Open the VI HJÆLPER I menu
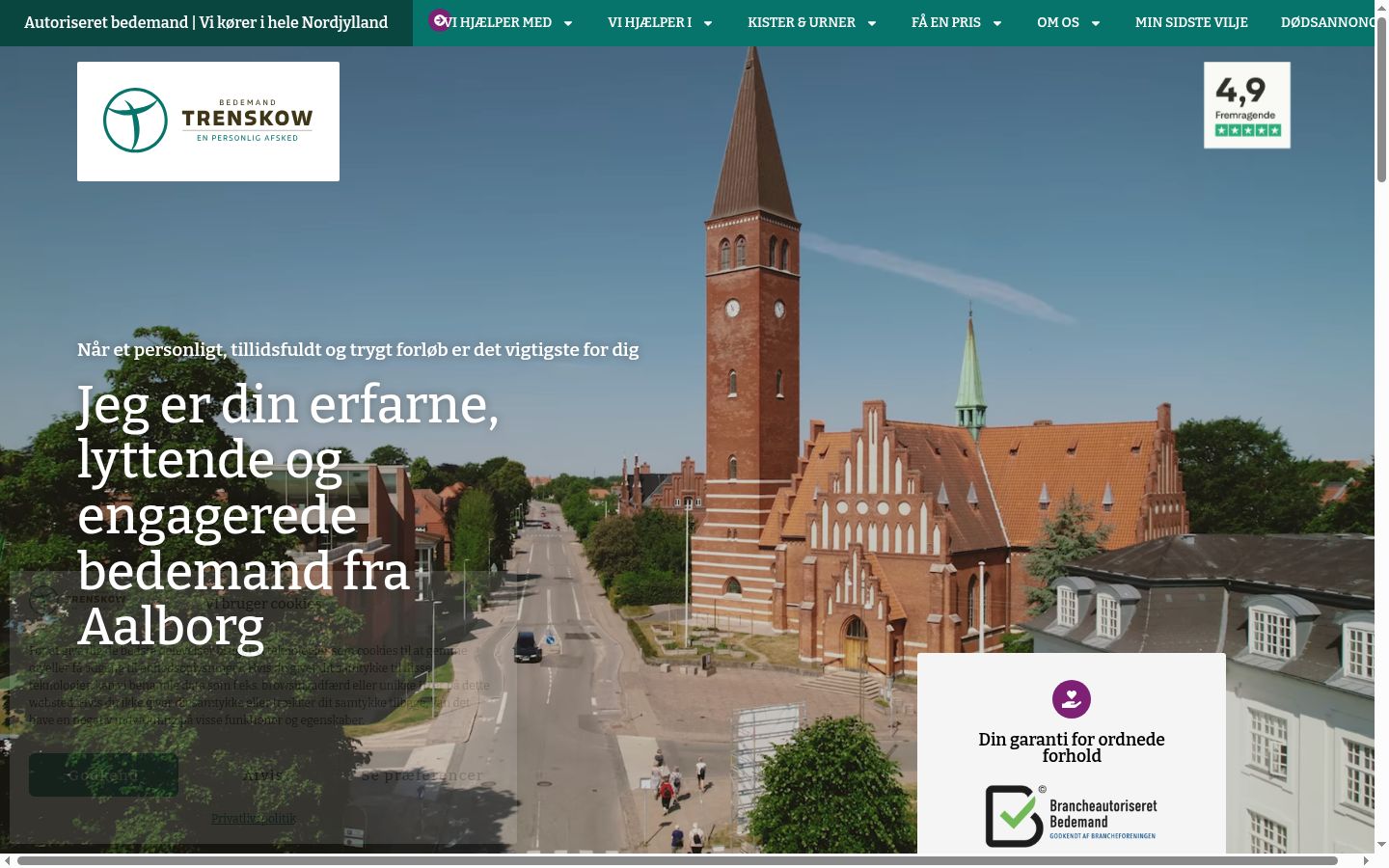1389x868 pixels. 650,22
